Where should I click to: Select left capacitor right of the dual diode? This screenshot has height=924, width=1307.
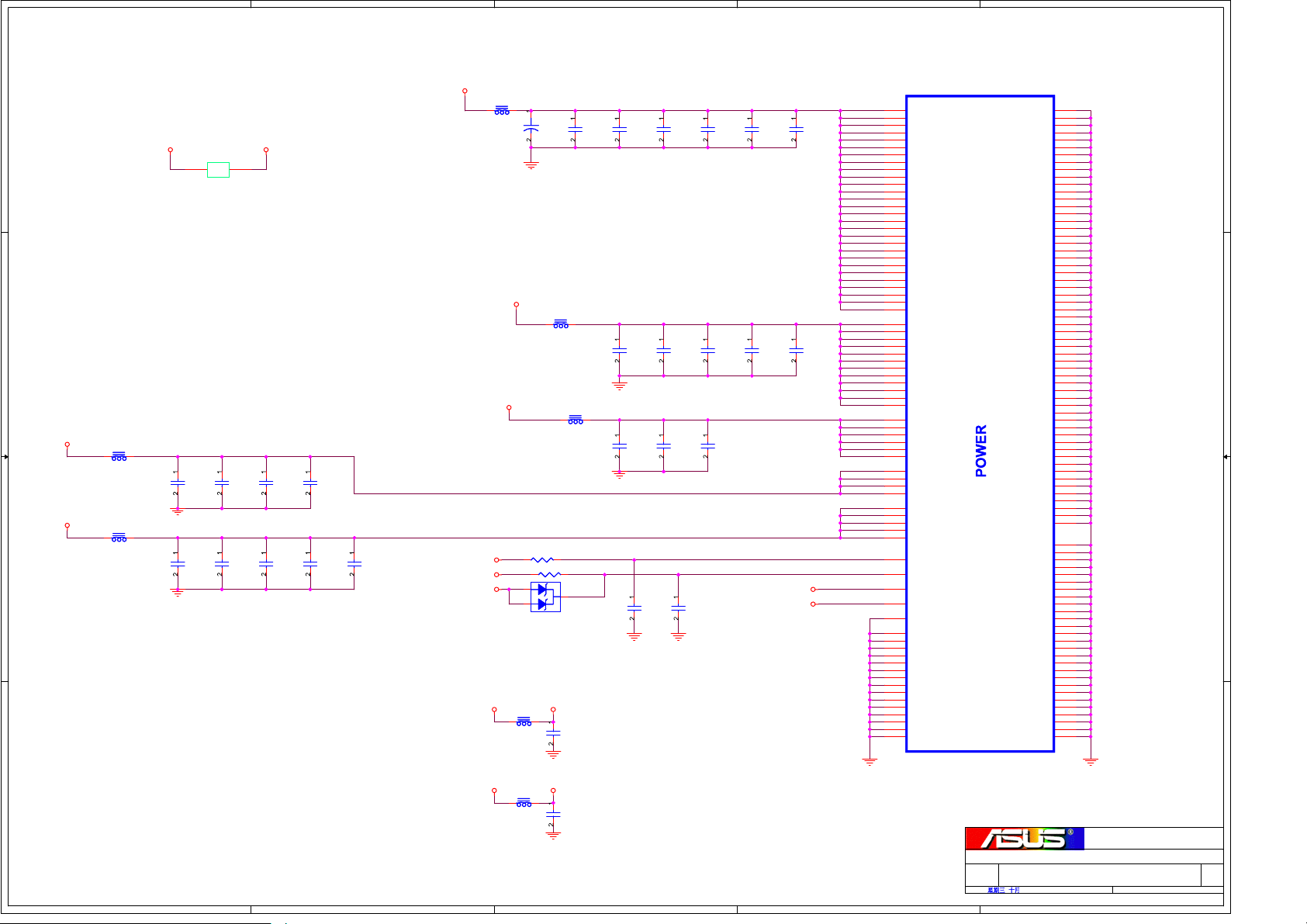click(x=634, y=608)
